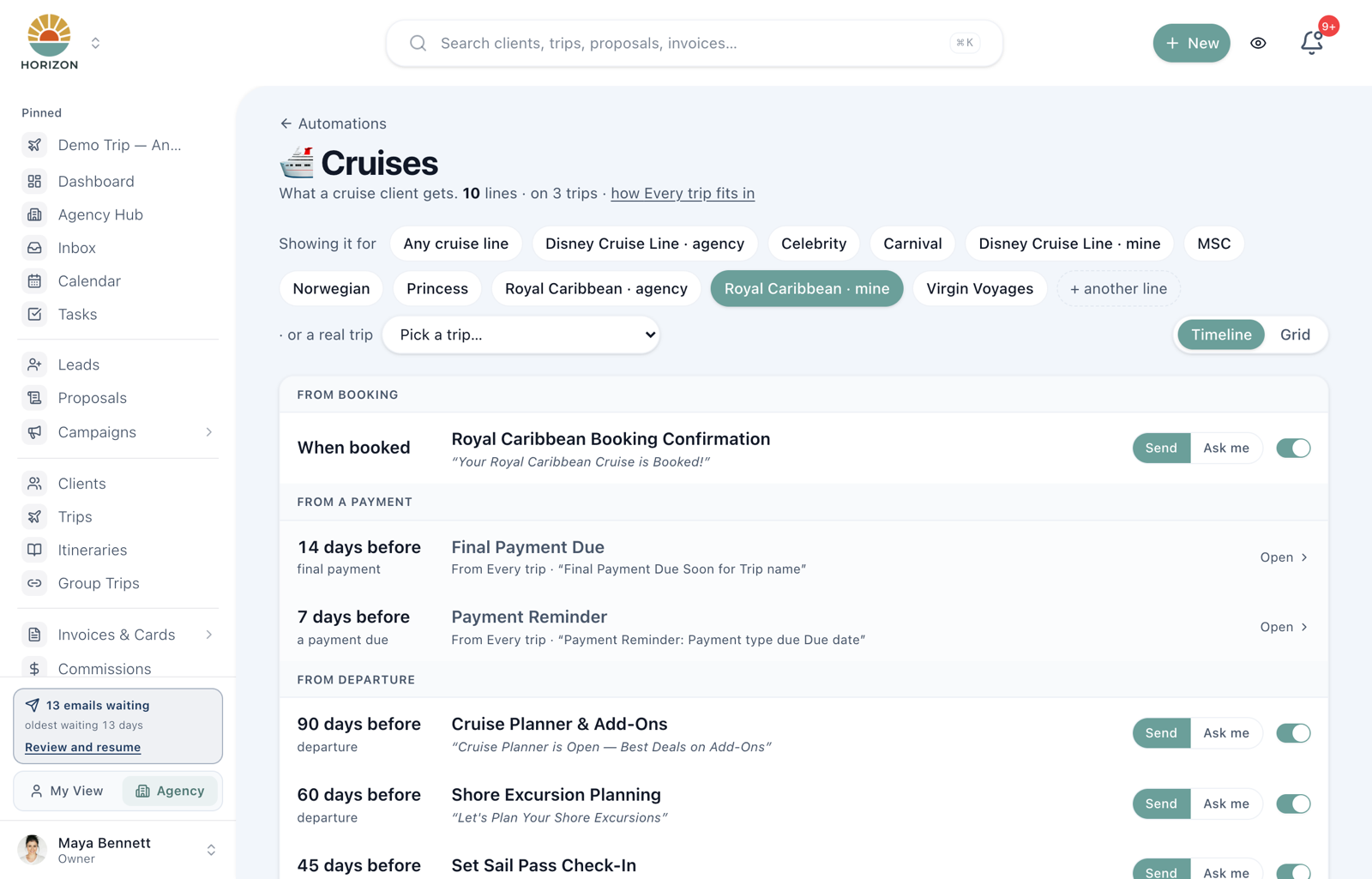The width and height of the screenshot is (1372, 879).
Task: Turn off Cruise Planner & Add-Ons toggle
Action: point(1293,733)
